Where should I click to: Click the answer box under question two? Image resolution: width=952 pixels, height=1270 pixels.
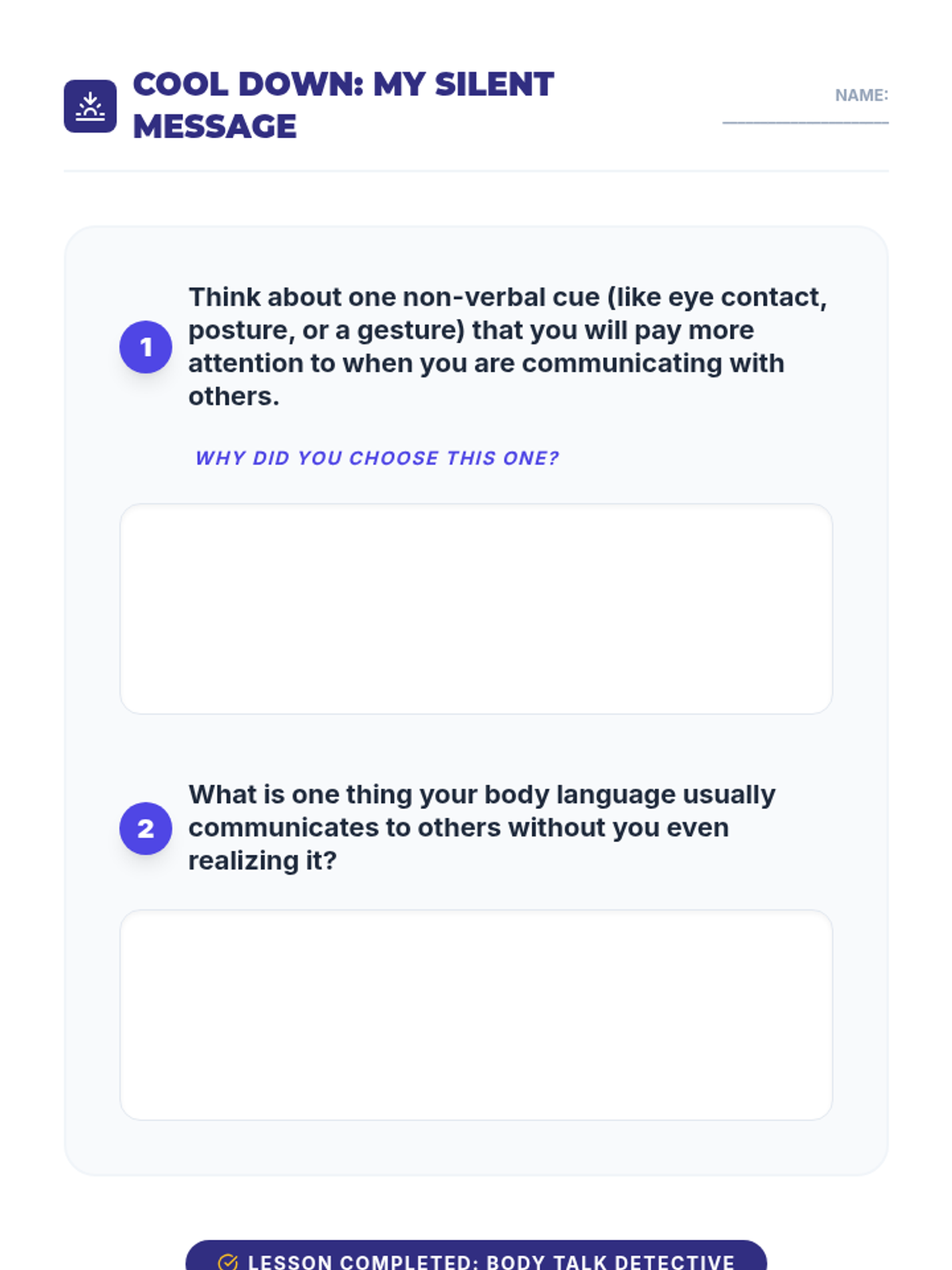pyautogui.click(x=476, y=1015)
